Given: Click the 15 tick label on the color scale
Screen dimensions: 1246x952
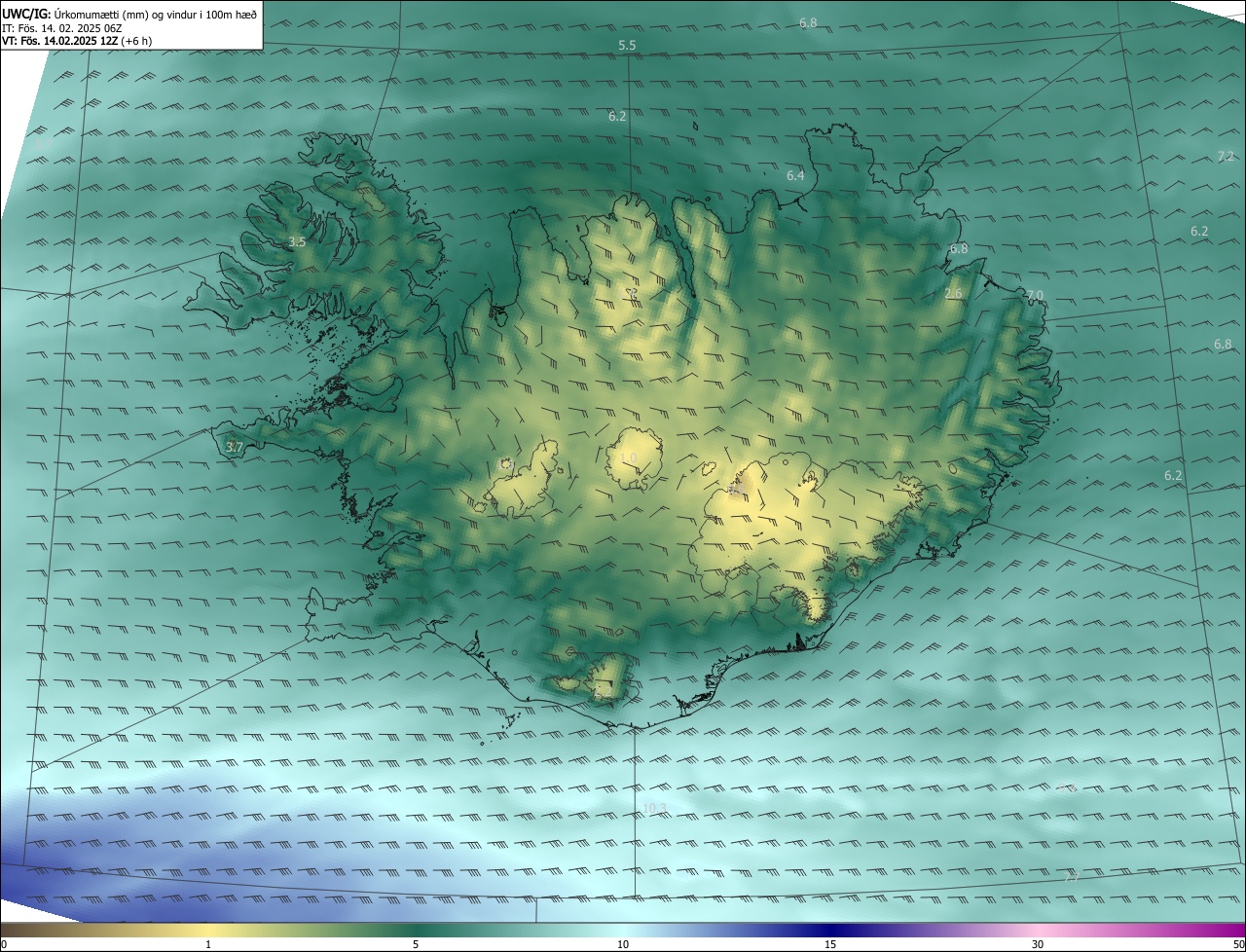Looking at the screenshot, I should coord(830,945).
